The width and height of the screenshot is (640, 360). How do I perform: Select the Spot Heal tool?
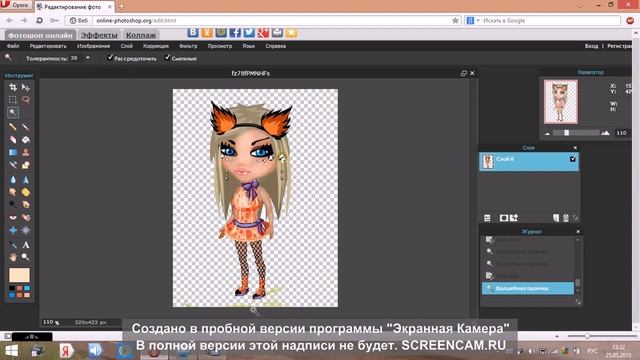26,217
